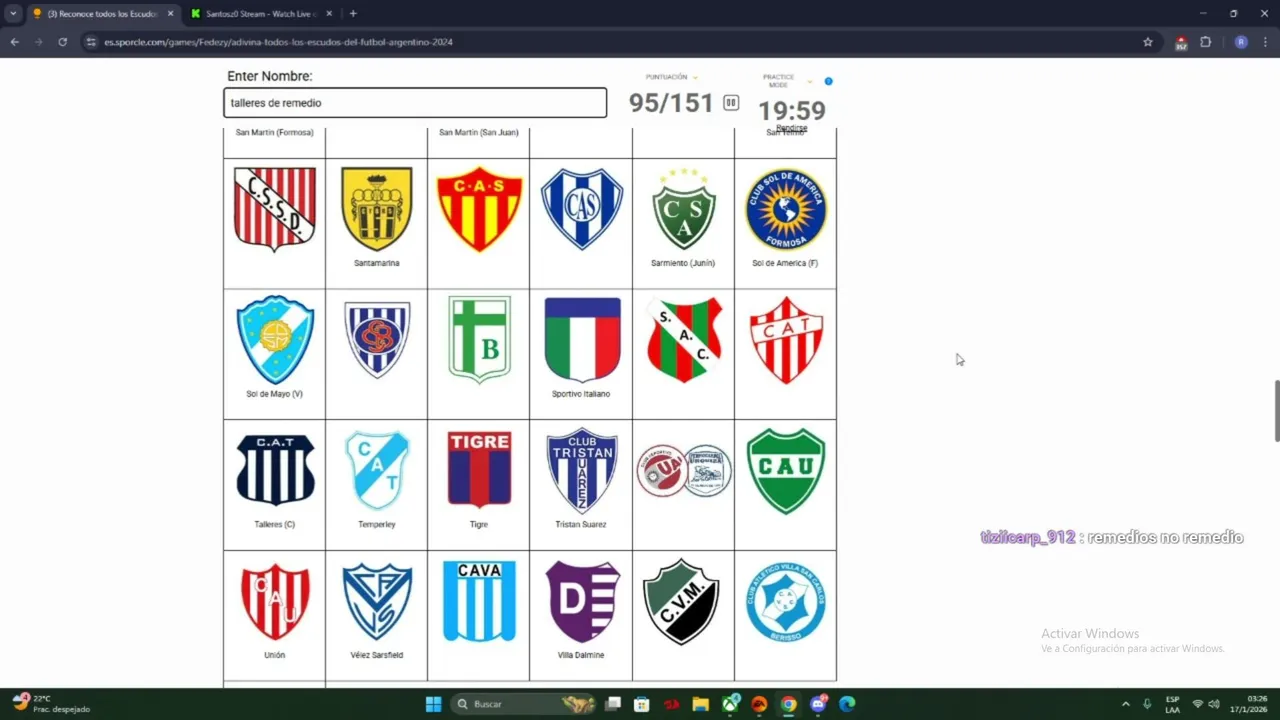Click the 'Talleres (C)' caption
This screenshot has width=1280, height=720.
(x=275, y=524)
